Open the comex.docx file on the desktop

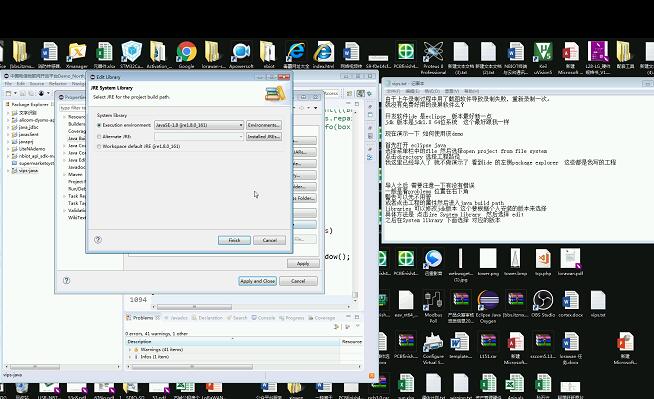coord(570,304)
